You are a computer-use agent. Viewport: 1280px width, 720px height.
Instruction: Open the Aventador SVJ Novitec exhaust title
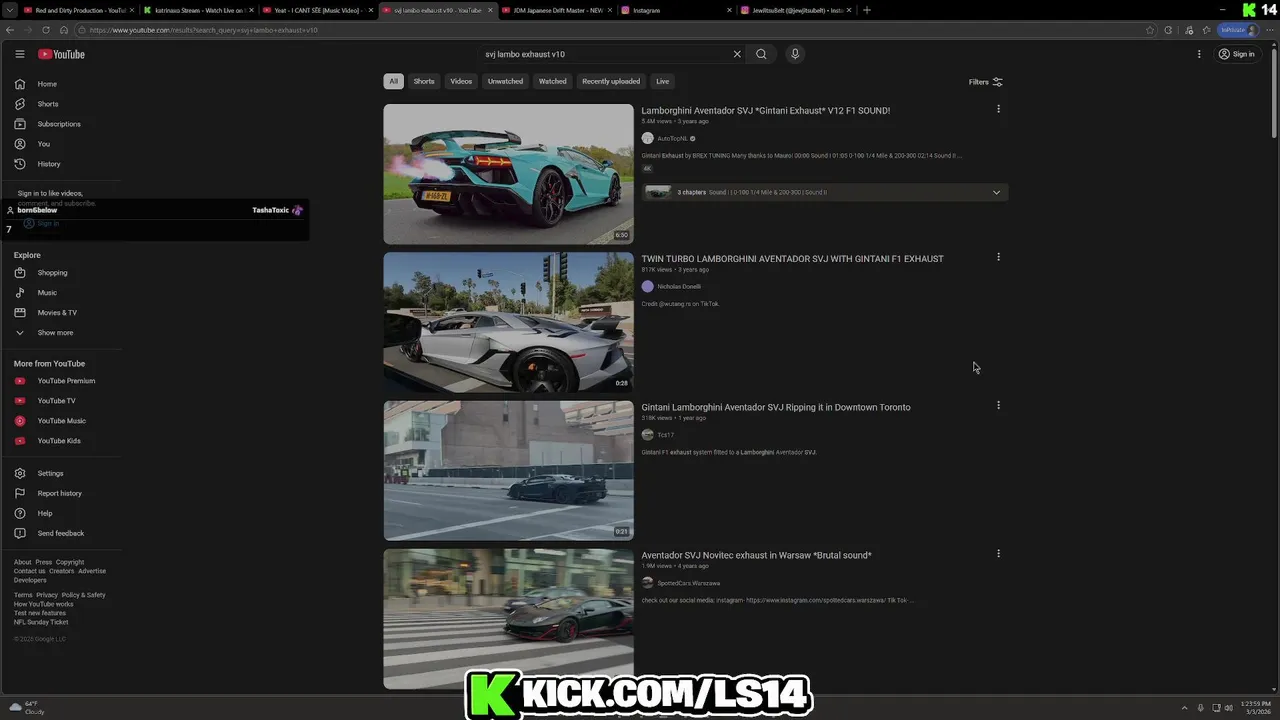click(x=756, y=555)
